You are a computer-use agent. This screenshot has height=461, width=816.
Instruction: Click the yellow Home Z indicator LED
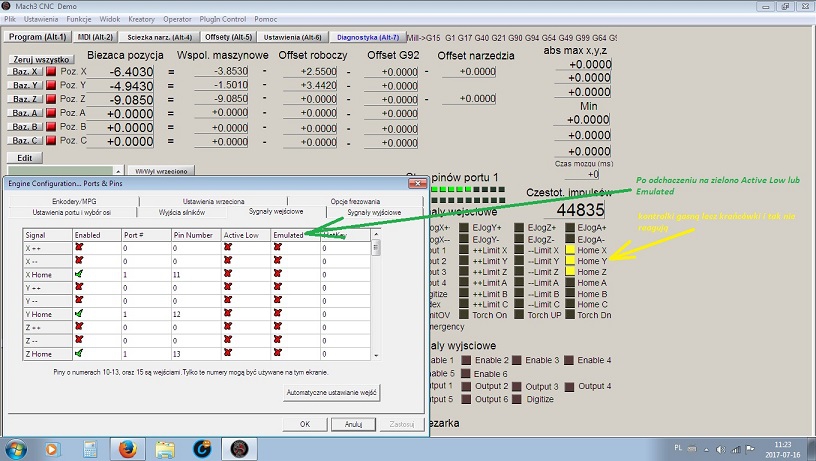(570, 272)
